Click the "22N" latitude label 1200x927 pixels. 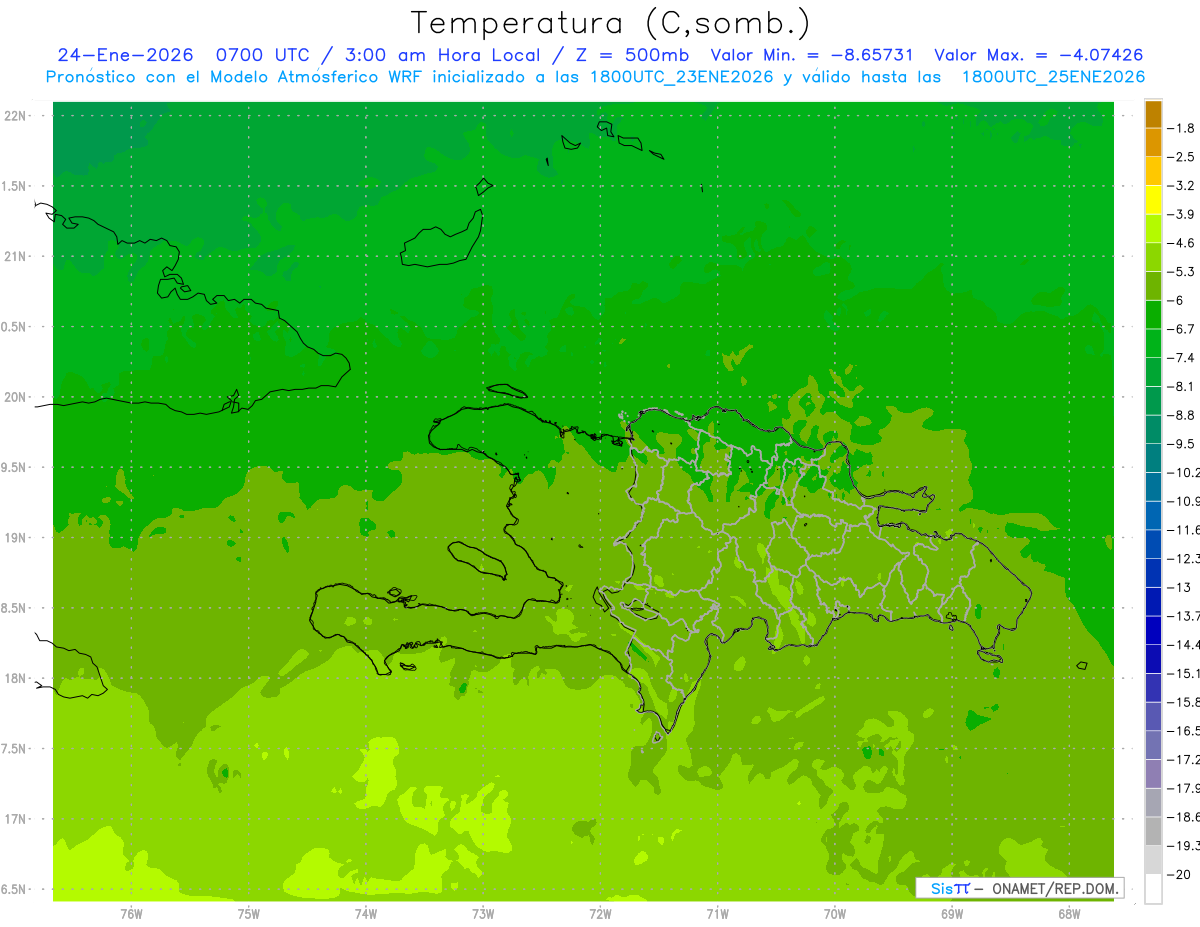tap(16, 116)
